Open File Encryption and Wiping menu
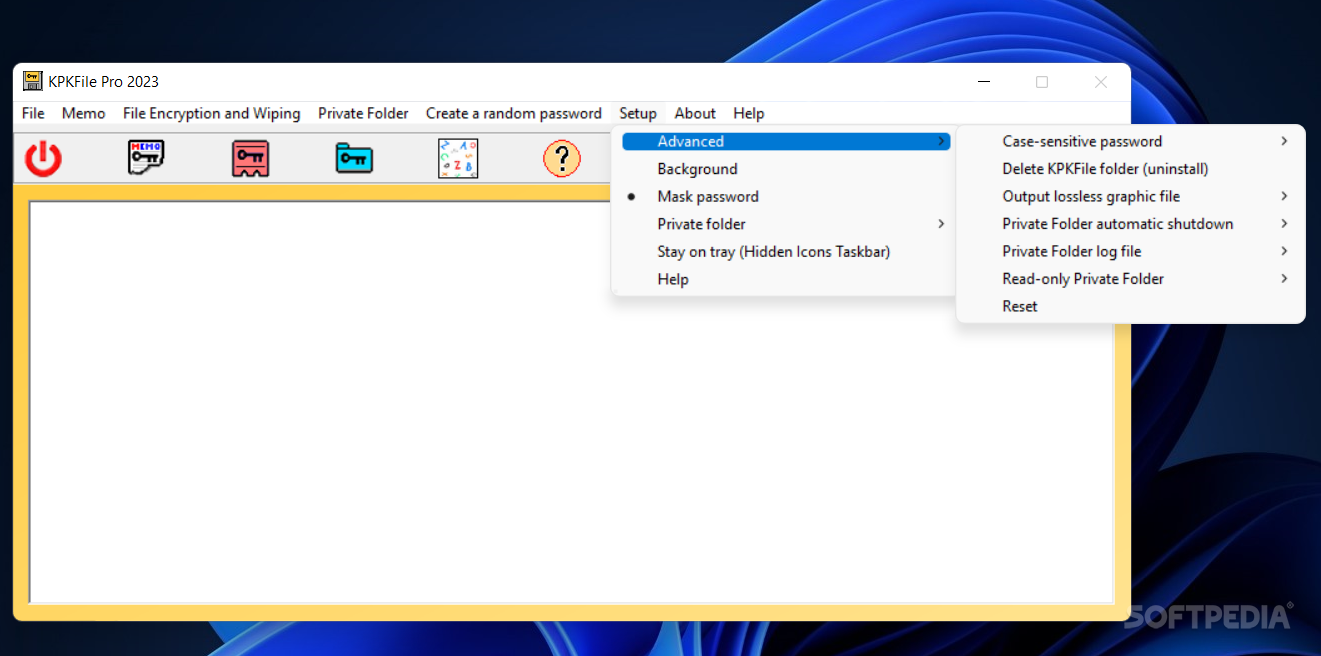 [x=212, y=114]
